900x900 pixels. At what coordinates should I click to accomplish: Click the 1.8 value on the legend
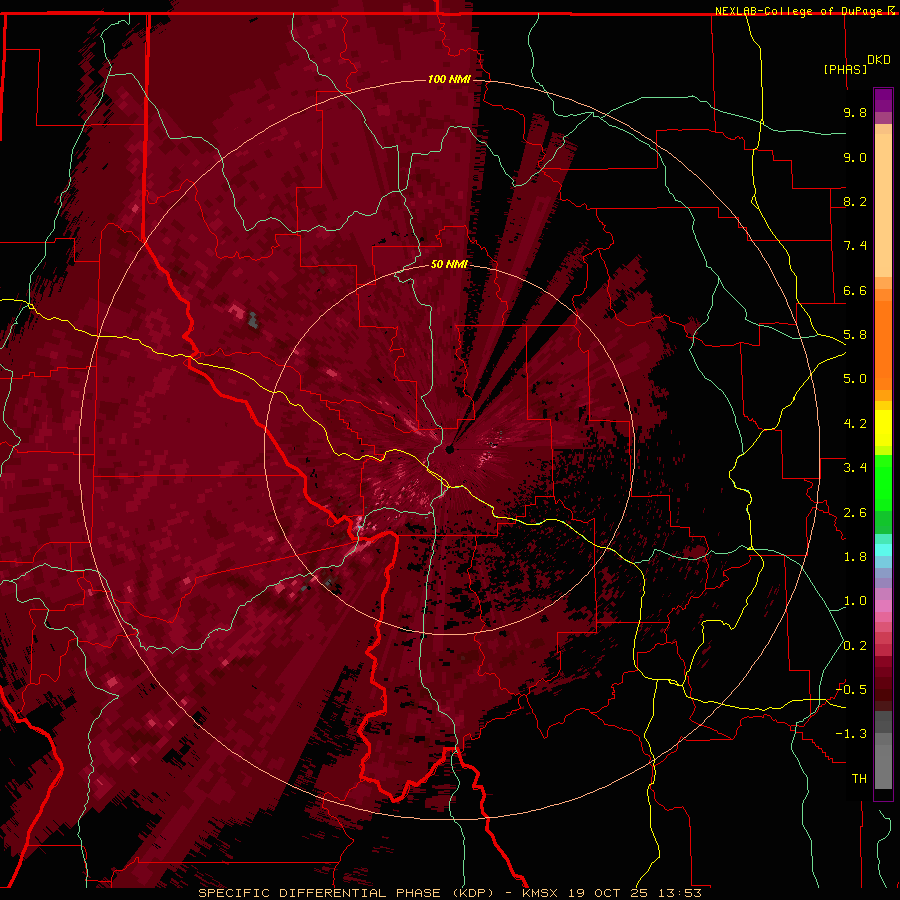coord(855,557)
